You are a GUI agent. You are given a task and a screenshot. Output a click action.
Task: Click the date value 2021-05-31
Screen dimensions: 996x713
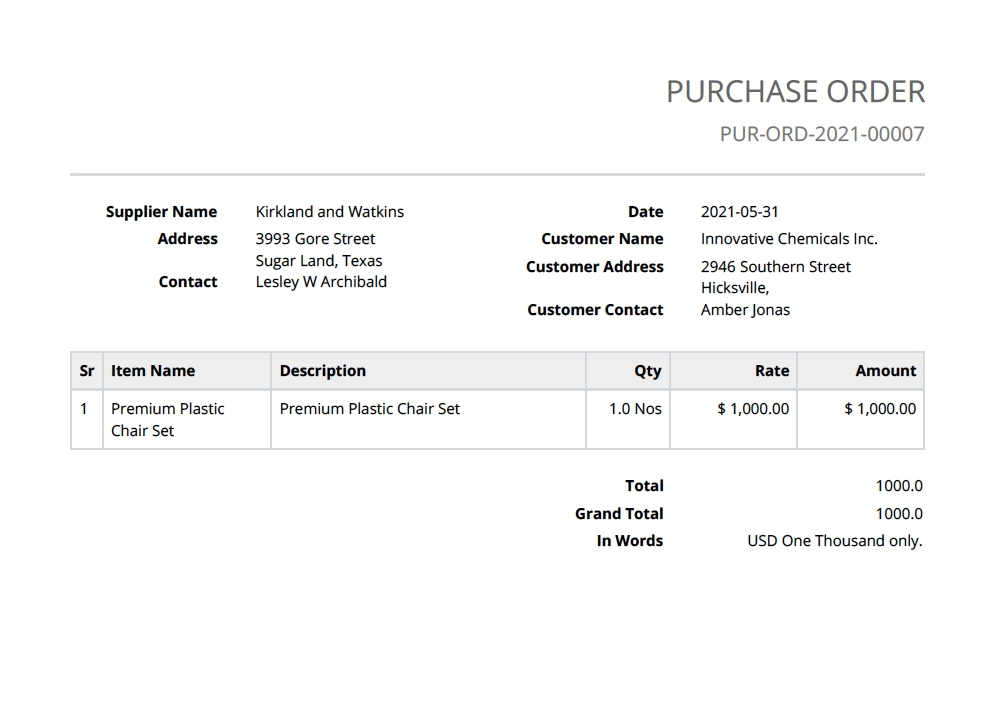coord(739,212)
